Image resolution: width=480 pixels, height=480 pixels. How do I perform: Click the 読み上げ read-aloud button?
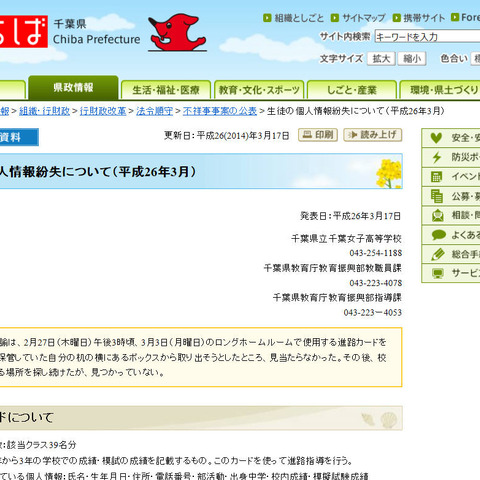tap(373, 135)
